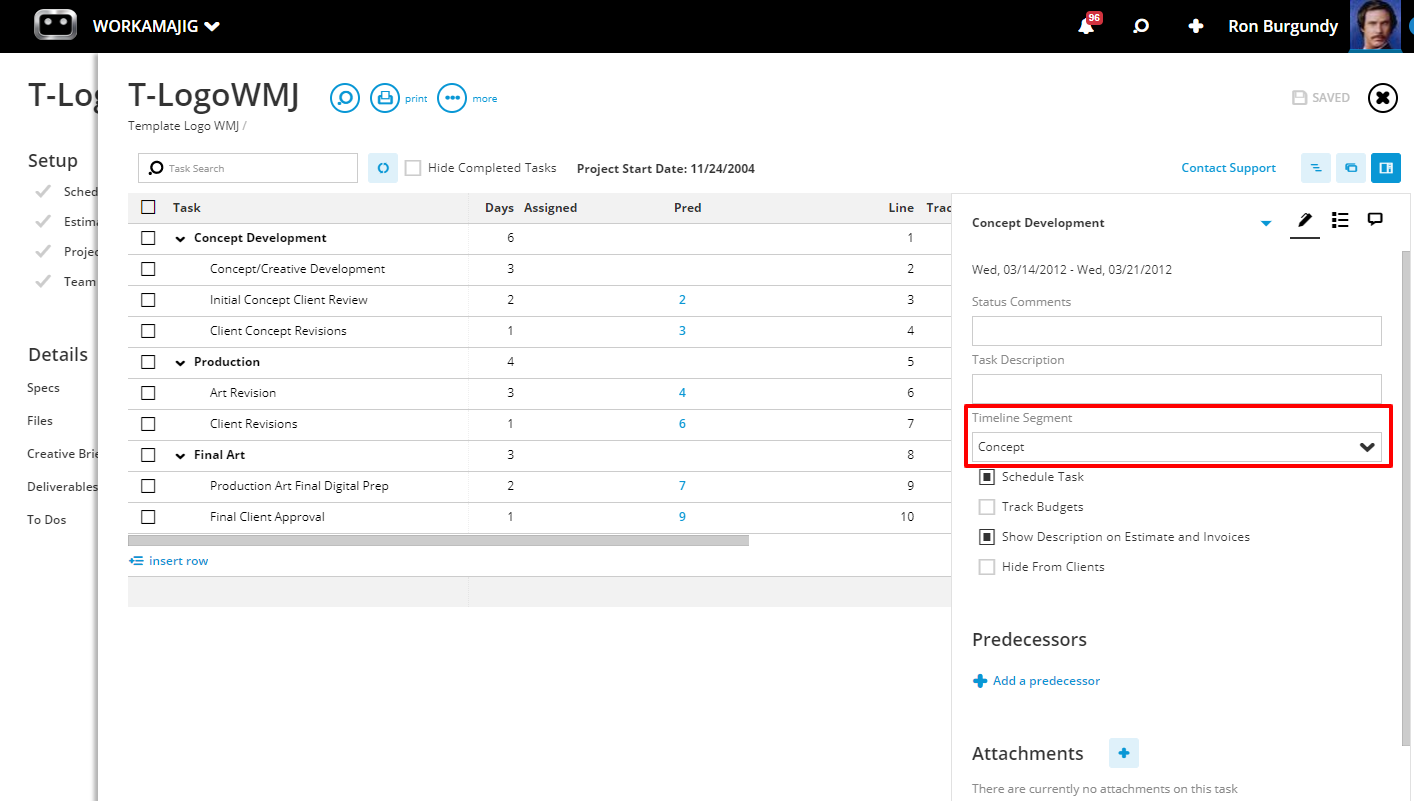Collapse the Final Art group

(x=181, y=456)
